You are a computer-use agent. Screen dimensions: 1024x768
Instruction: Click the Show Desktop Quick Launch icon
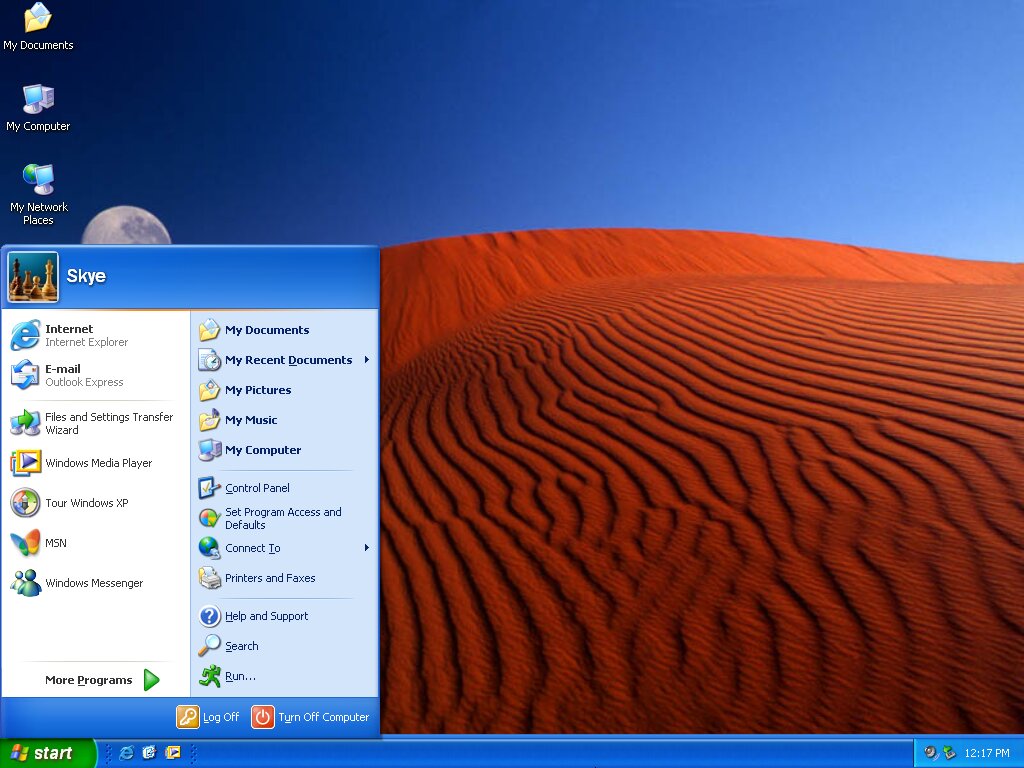click(x=150, y=753)
